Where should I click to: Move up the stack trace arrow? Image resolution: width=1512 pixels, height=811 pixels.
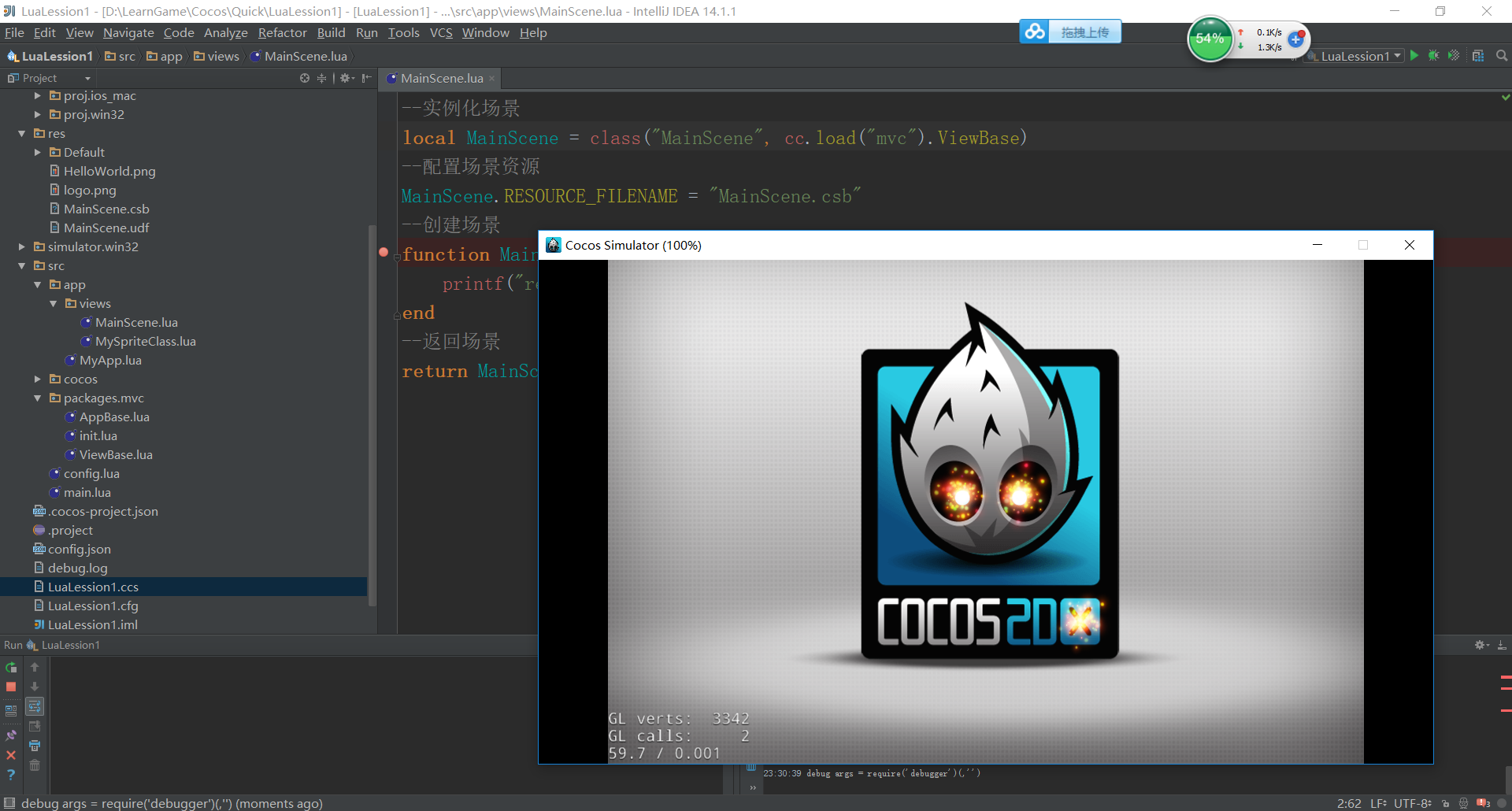click(35, 667)
